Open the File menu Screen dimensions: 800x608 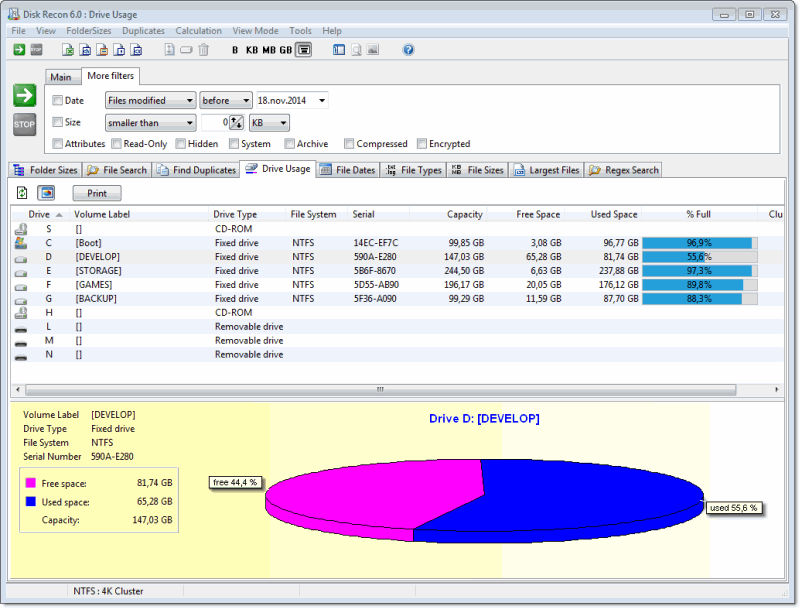[18, 31]
